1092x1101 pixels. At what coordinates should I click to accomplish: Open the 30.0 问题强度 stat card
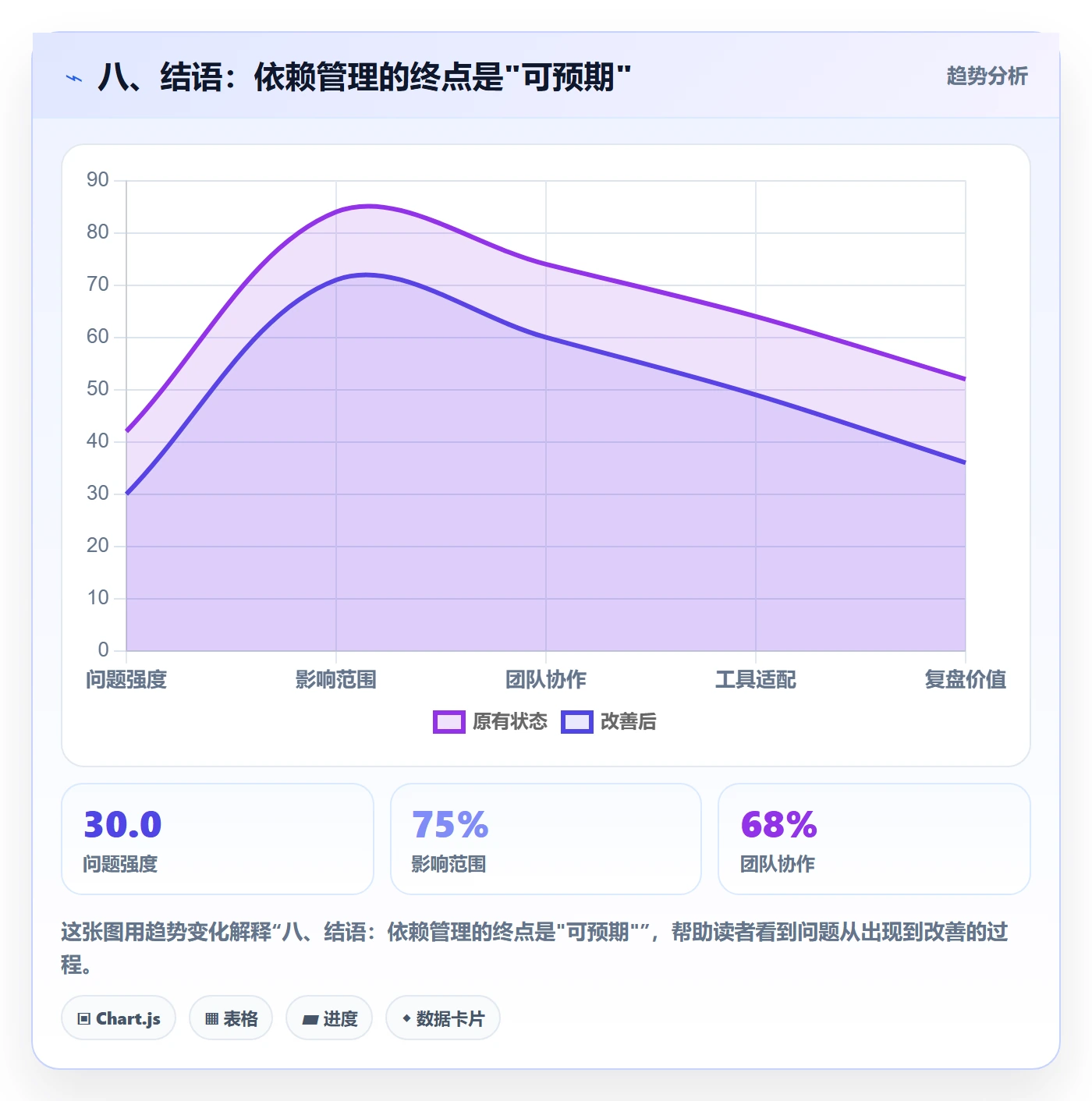[x=218, y=839]
